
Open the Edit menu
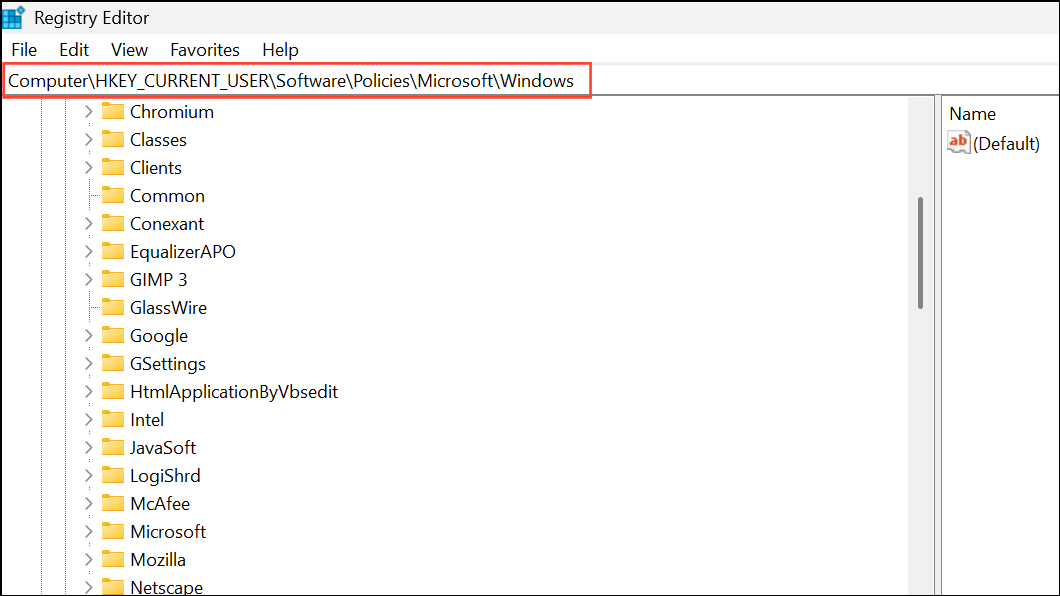coord(74,50)
